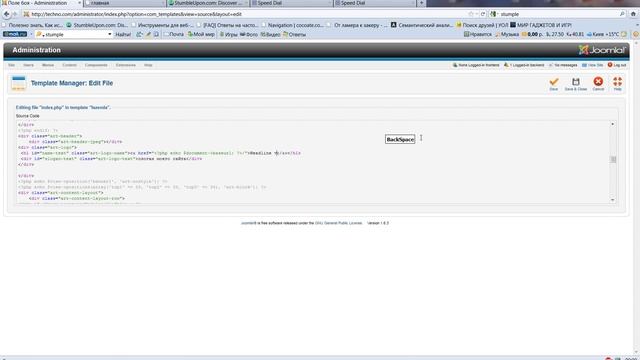Screen dimensions: 640x360
Task: Click the None Logged-in frontend status
Action: click(476, 65)
